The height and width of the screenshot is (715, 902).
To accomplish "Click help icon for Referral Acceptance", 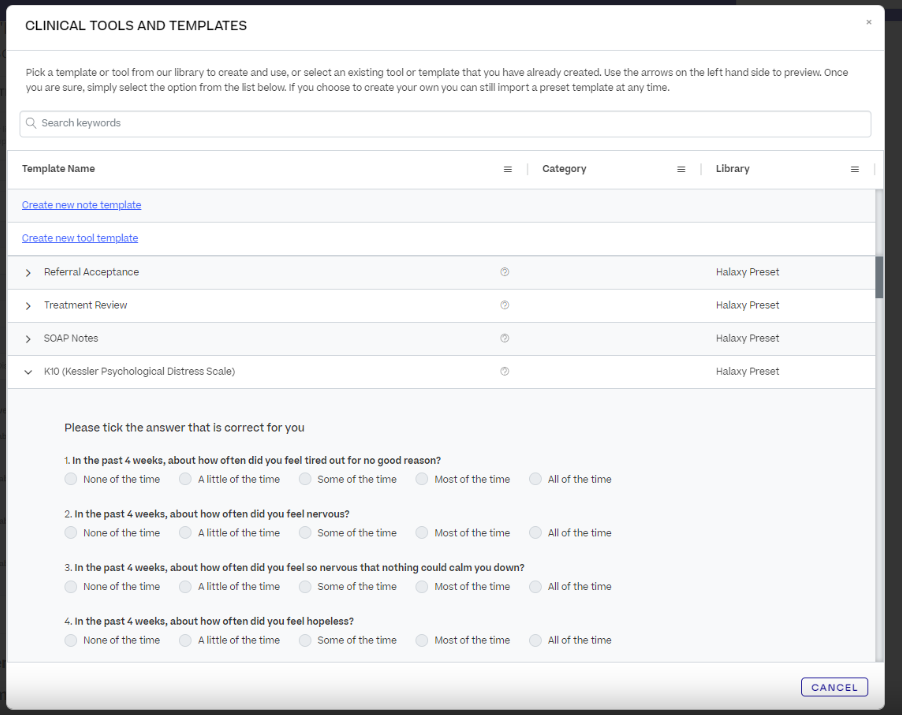I will point(504,272).
